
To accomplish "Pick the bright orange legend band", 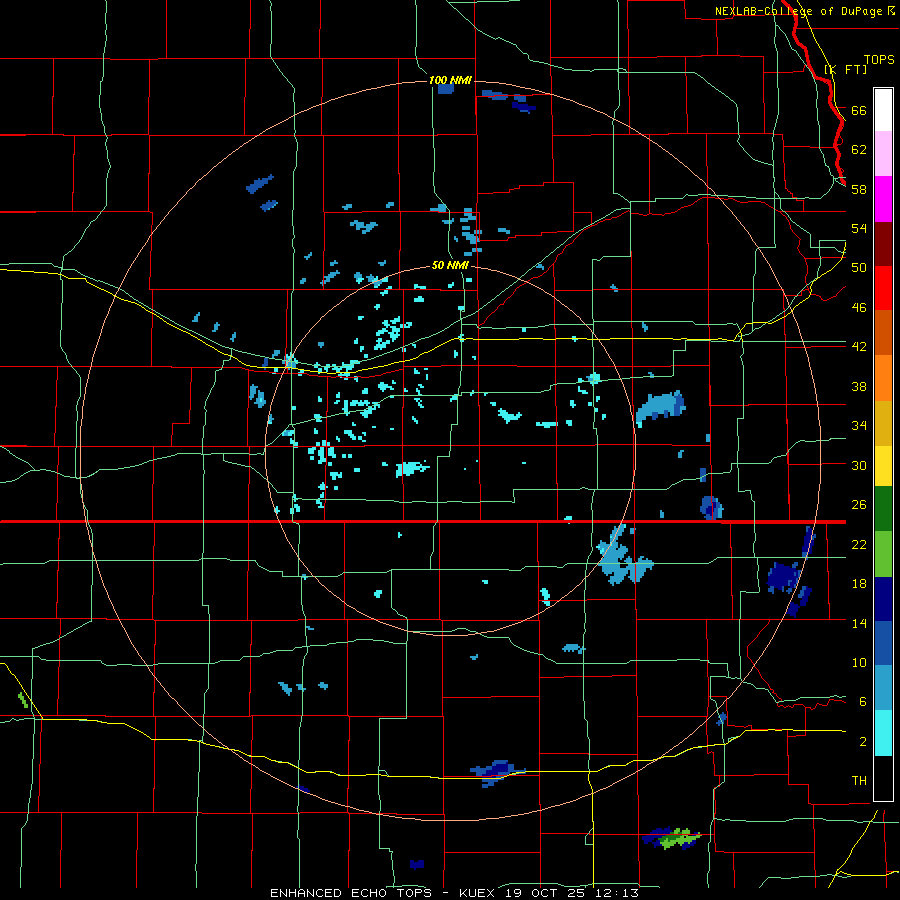I will coord(883,378).
